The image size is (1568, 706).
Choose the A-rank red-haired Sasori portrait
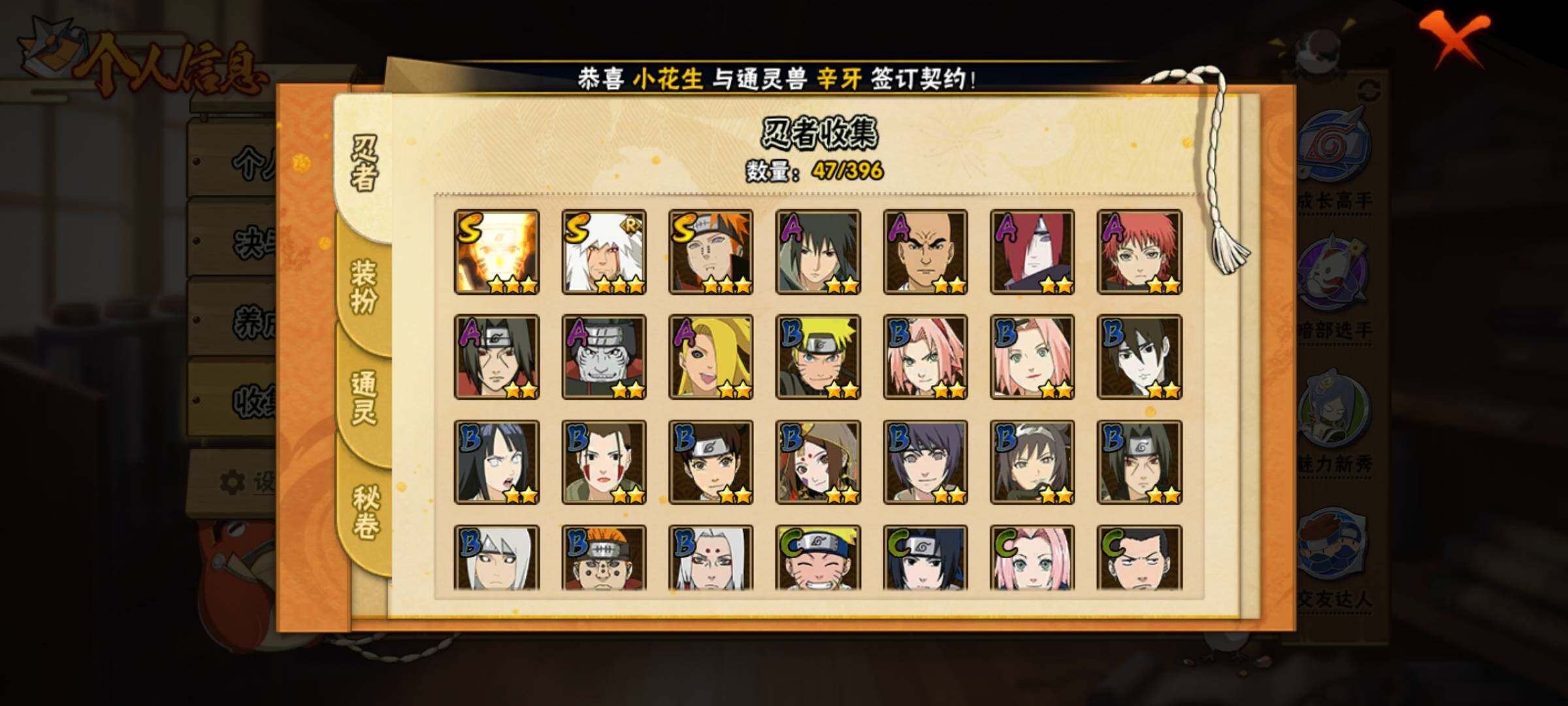pyautogui.click(x=1139, y=252)
